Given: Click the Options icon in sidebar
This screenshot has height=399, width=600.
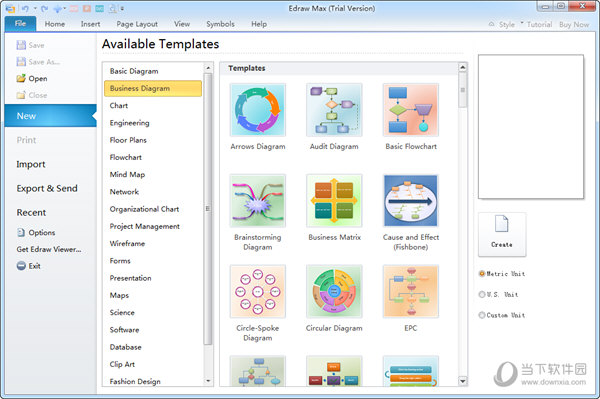Looking at the screenshot, I should [21, 232].
